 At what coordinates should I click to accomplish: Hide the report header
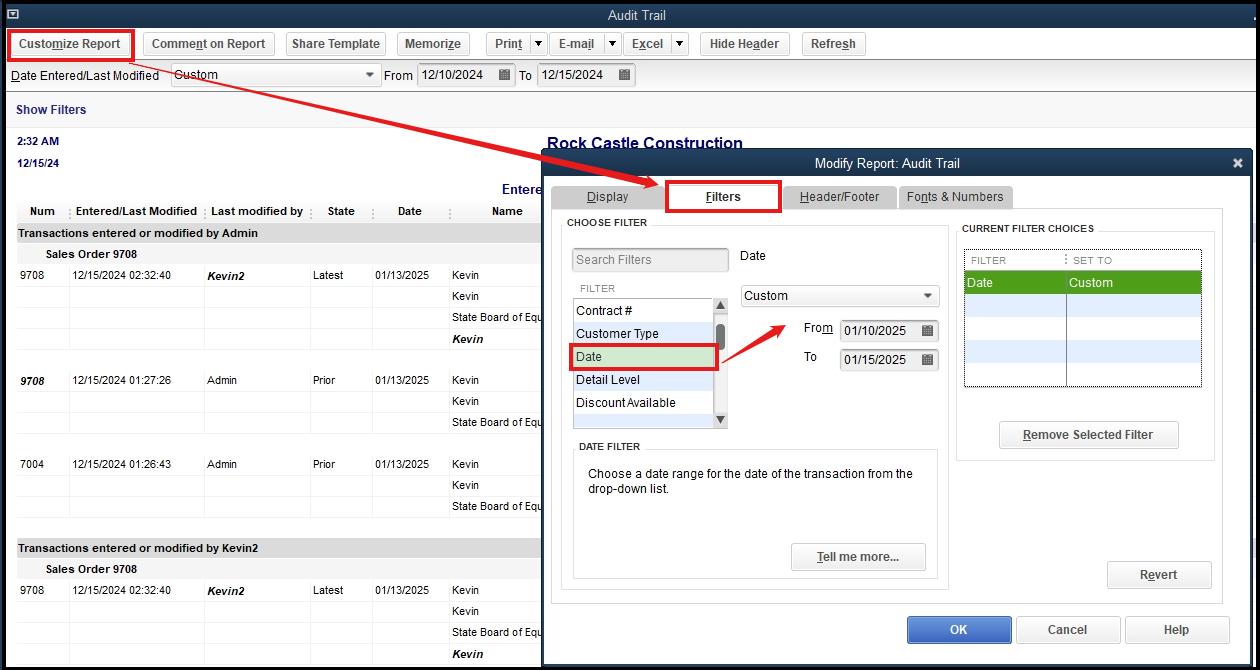tap(744, 44)
